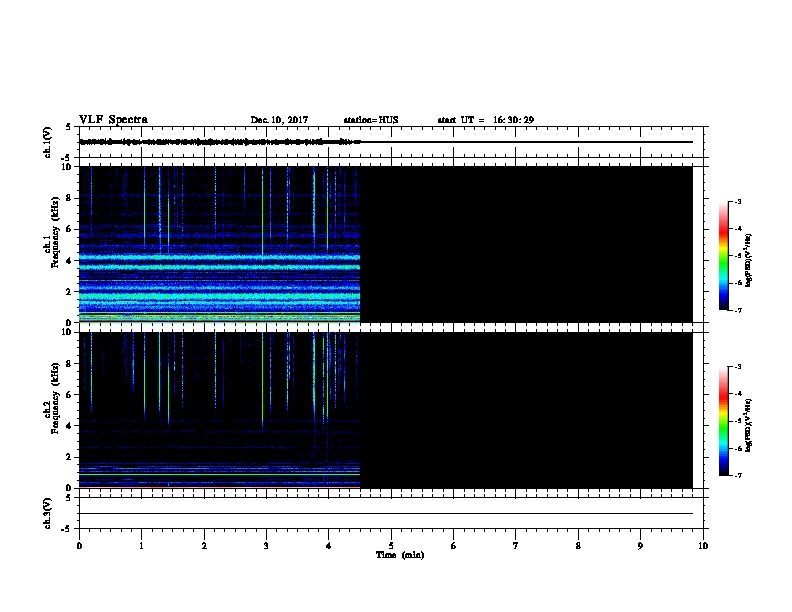The width and height of the screenshot is (792, 612).
Task: Click the "Time (min)" axis label
Action: (x=400, y=555)
